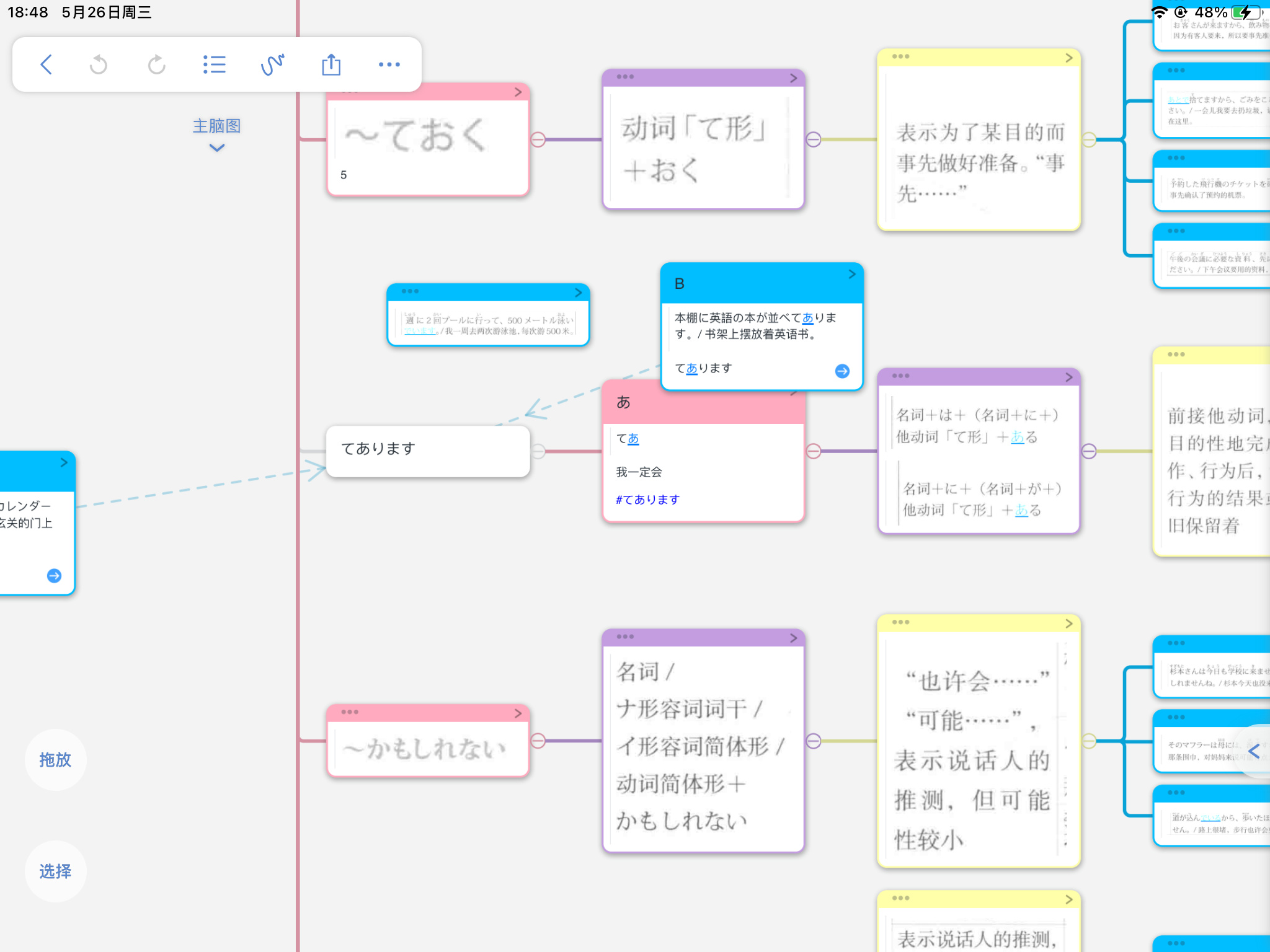Screen dimensions: 1270x952
Task: Tap blue circle arrow in カレンダー card
Action: [x=55, y=576]
